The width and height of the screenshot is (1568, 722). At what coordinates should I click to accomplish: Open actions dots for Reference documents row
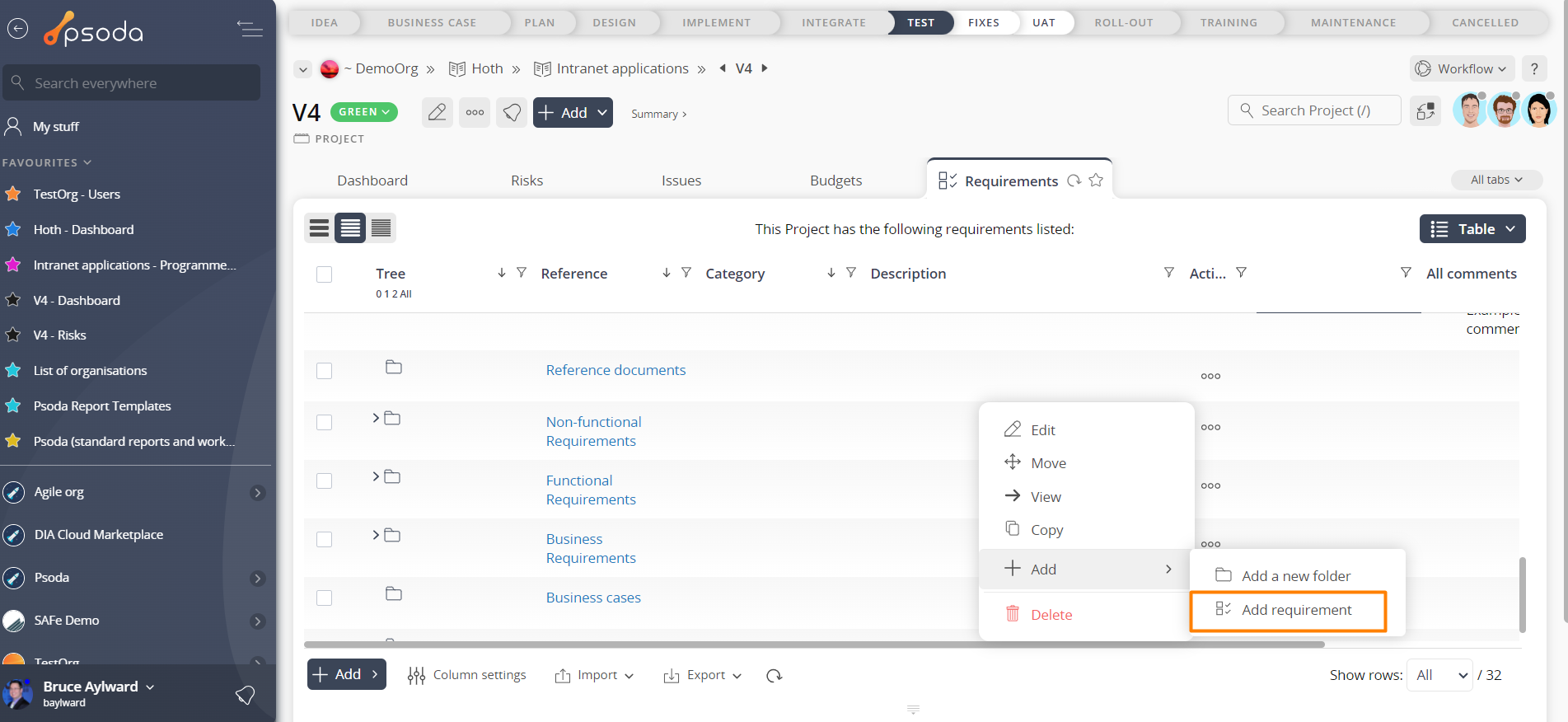pyautogui.click(x=1210, y=376)
